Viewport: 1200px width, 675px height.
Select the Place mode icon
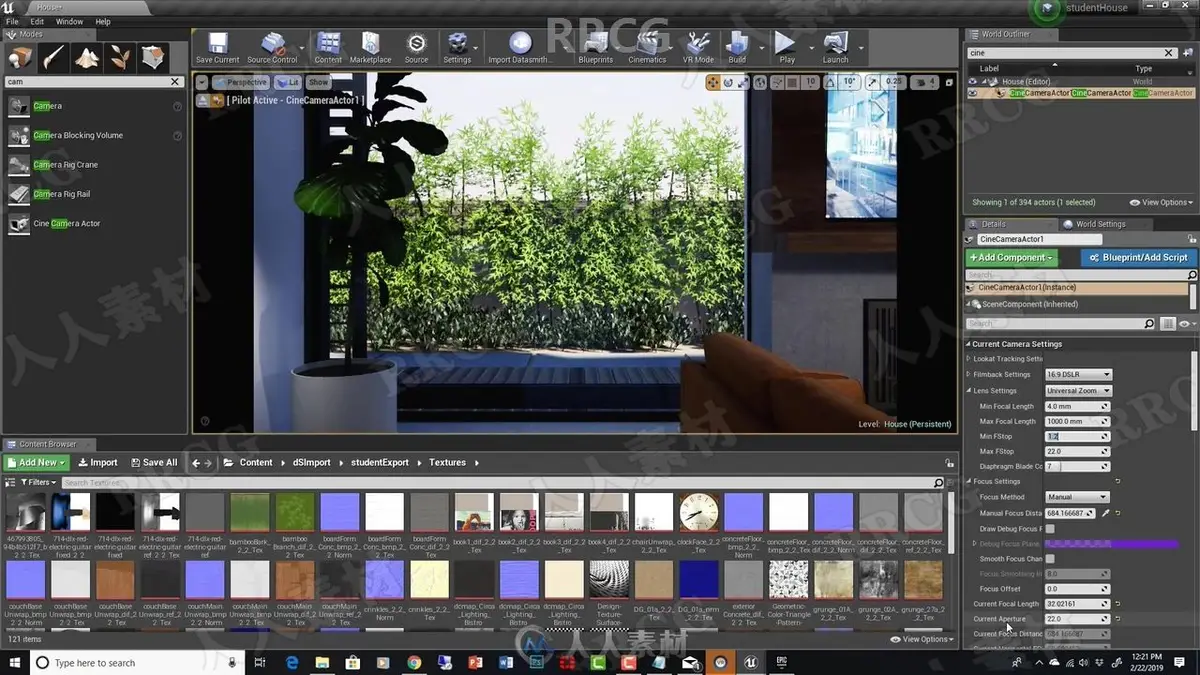coord(21,57)
